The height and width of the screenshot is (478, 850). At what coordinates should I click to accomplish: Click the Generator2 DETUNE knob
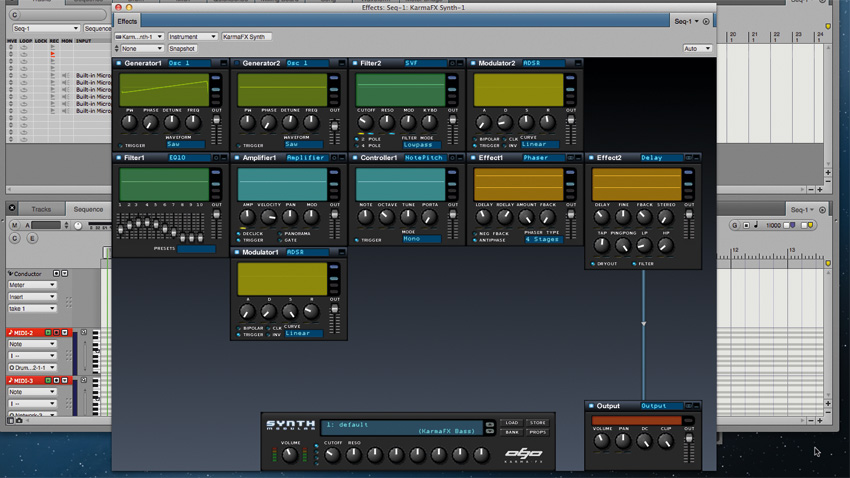click(290, 122)
